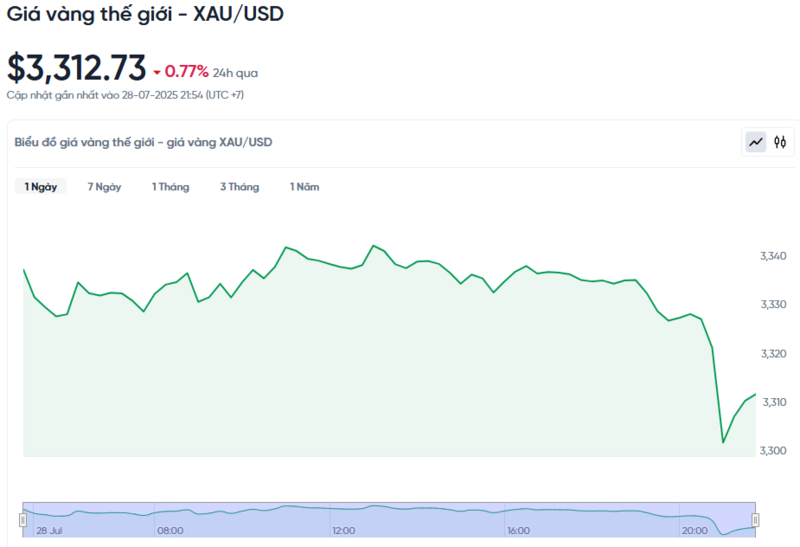
Task: Click the $3,312.73 price value
Action: 76,68
